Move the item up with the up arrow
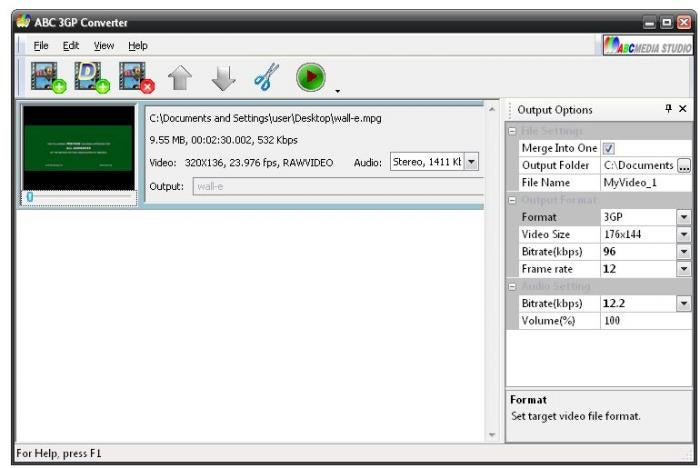This screenshot has height=468, width=700. pos(180,78)
